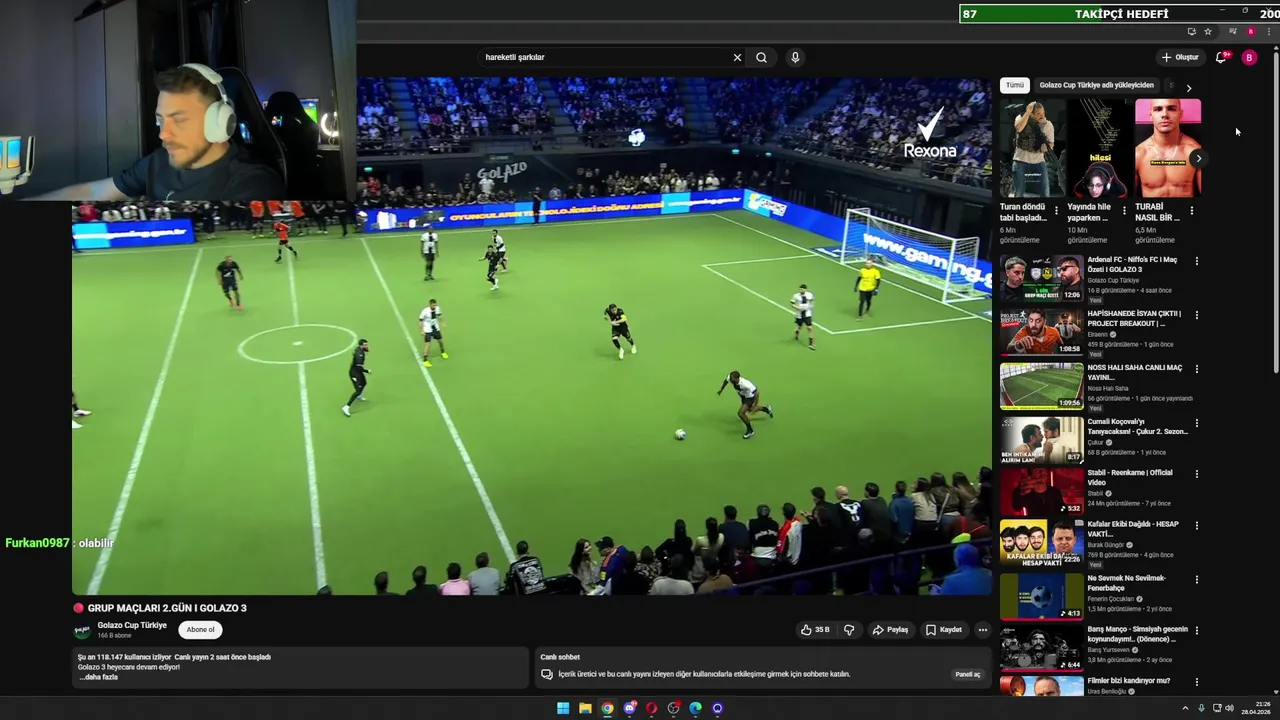1280x720 pixels.
Task: Open the 'TURABİ NASIL BİR' short thumbnail
Action: pos(1167,149)
